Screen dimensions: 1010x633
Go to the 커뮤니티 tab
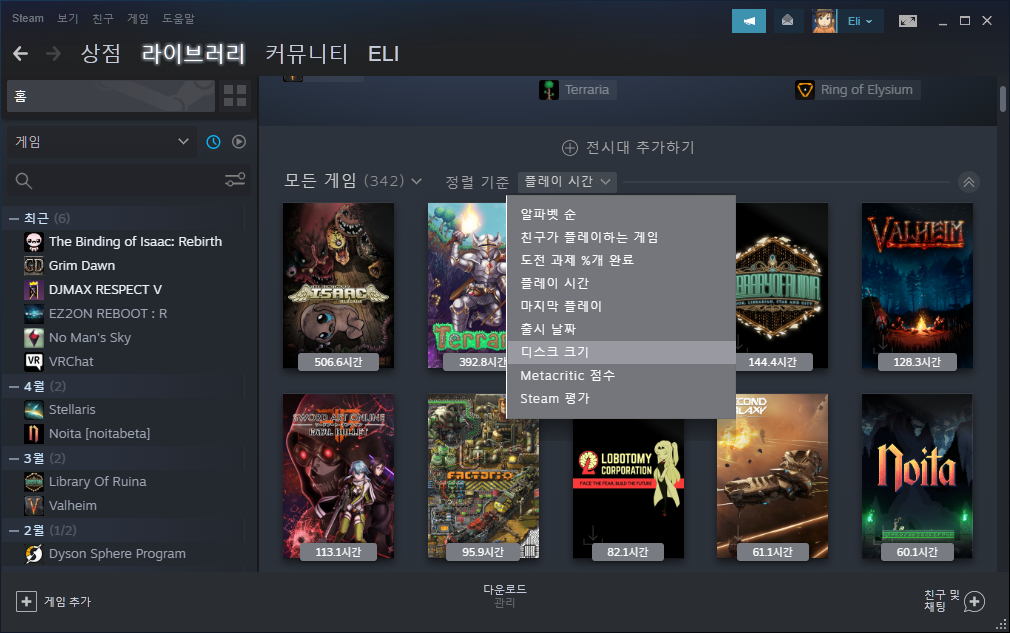(x=307, y=53)
